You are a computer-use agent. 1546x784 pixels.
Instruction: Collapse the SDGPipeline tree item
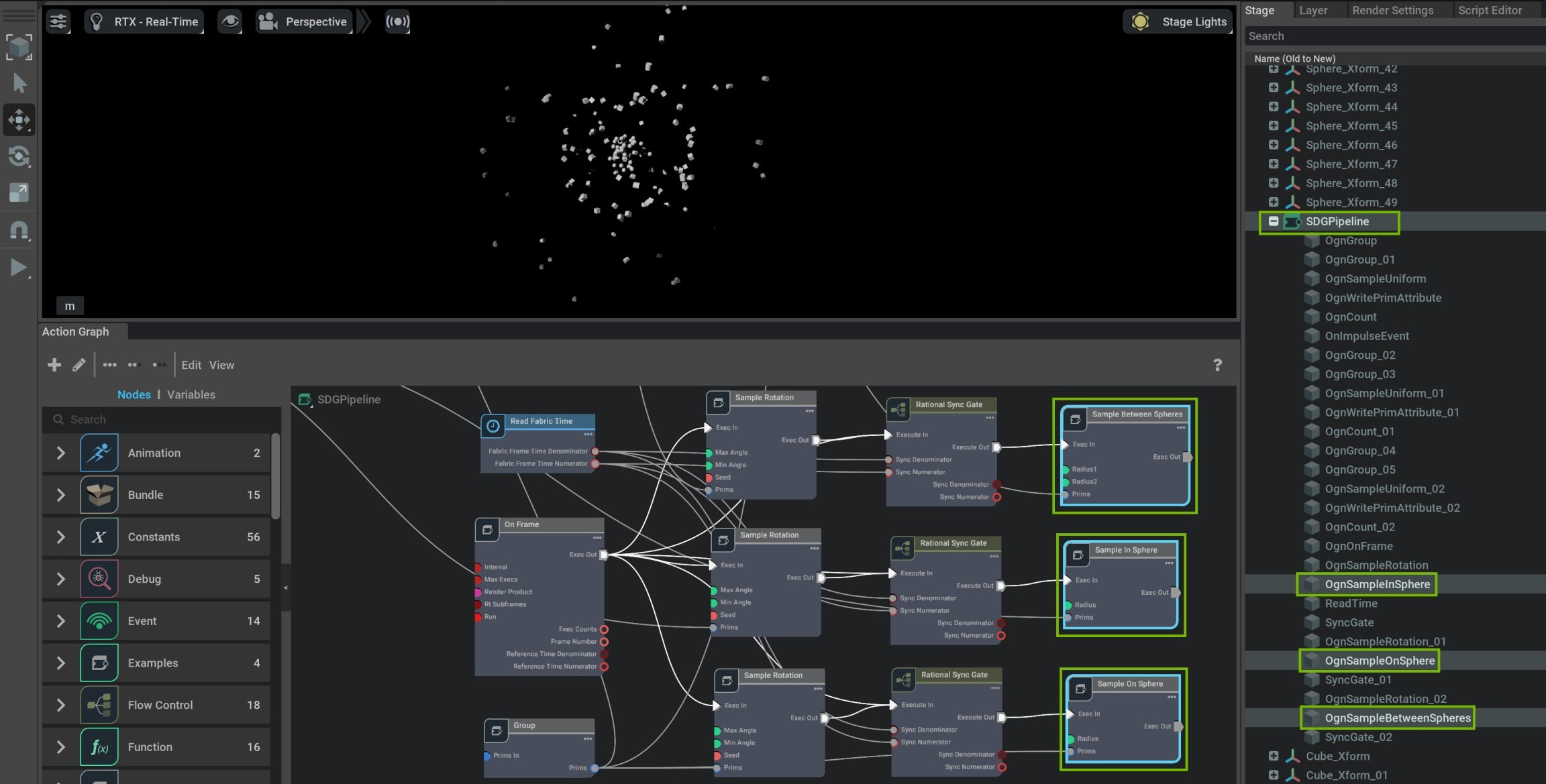[x=1273, y=221]
